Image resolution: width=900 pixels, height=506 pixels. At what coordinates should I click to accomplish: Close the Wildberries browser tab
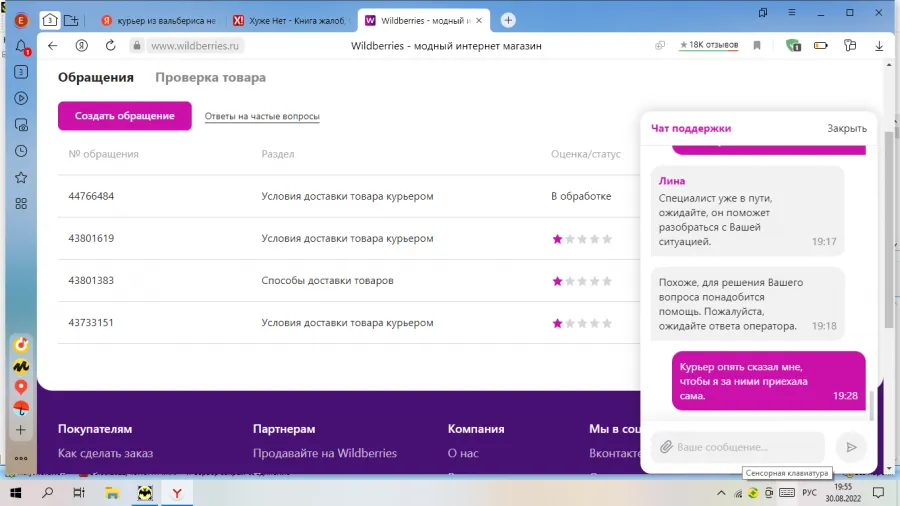479,20
